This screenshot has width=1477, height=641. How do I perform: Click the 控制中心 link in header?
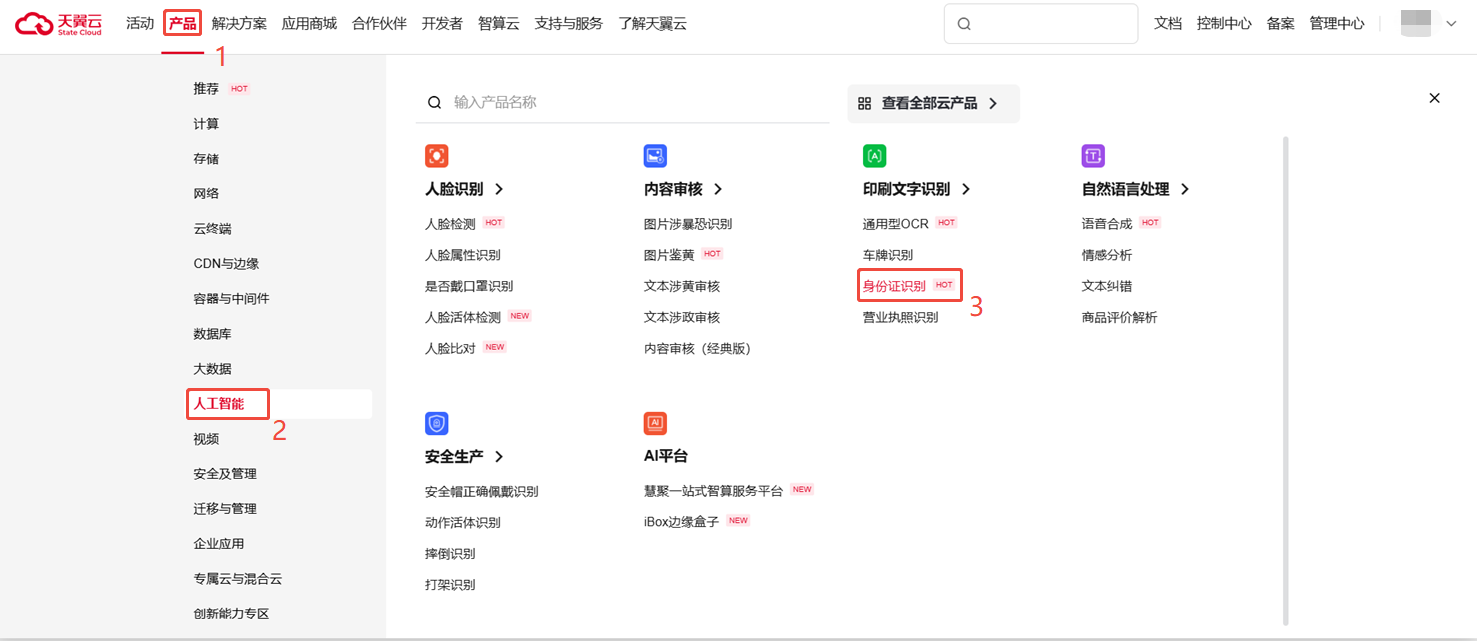[x=1224, y=23]
